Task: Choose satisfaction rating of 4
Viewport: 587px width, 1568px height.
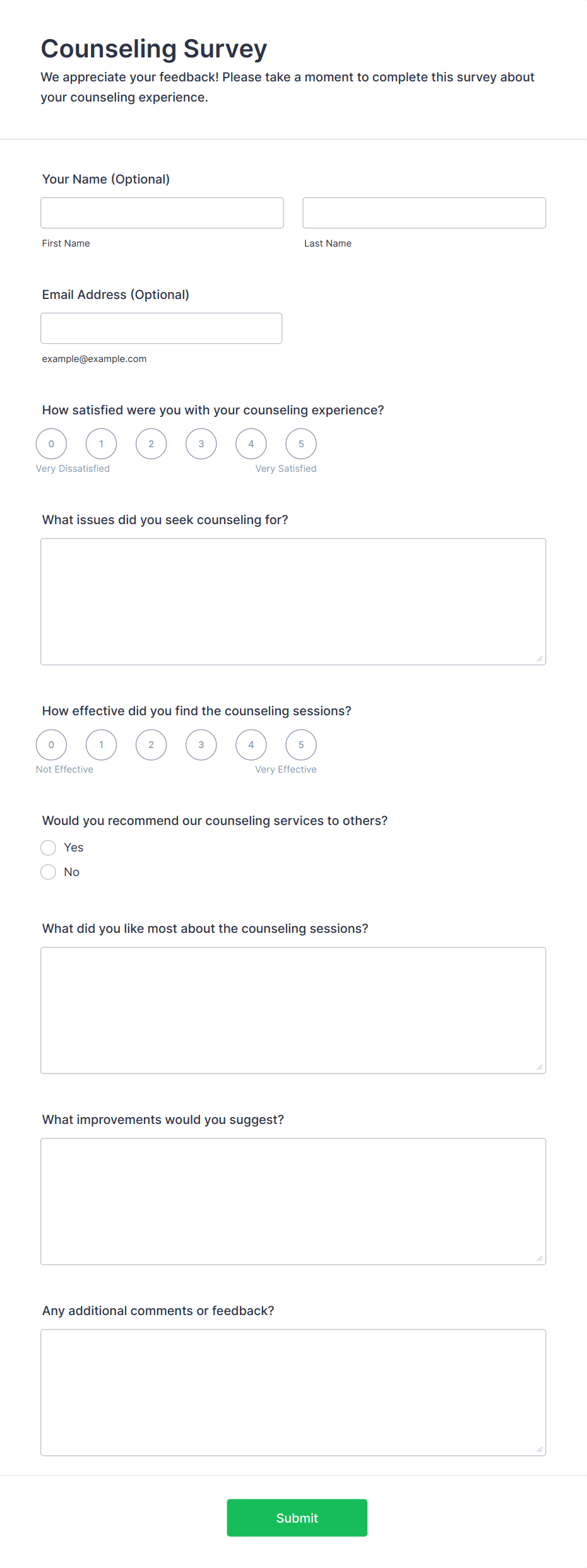Action: pos(251,443)
